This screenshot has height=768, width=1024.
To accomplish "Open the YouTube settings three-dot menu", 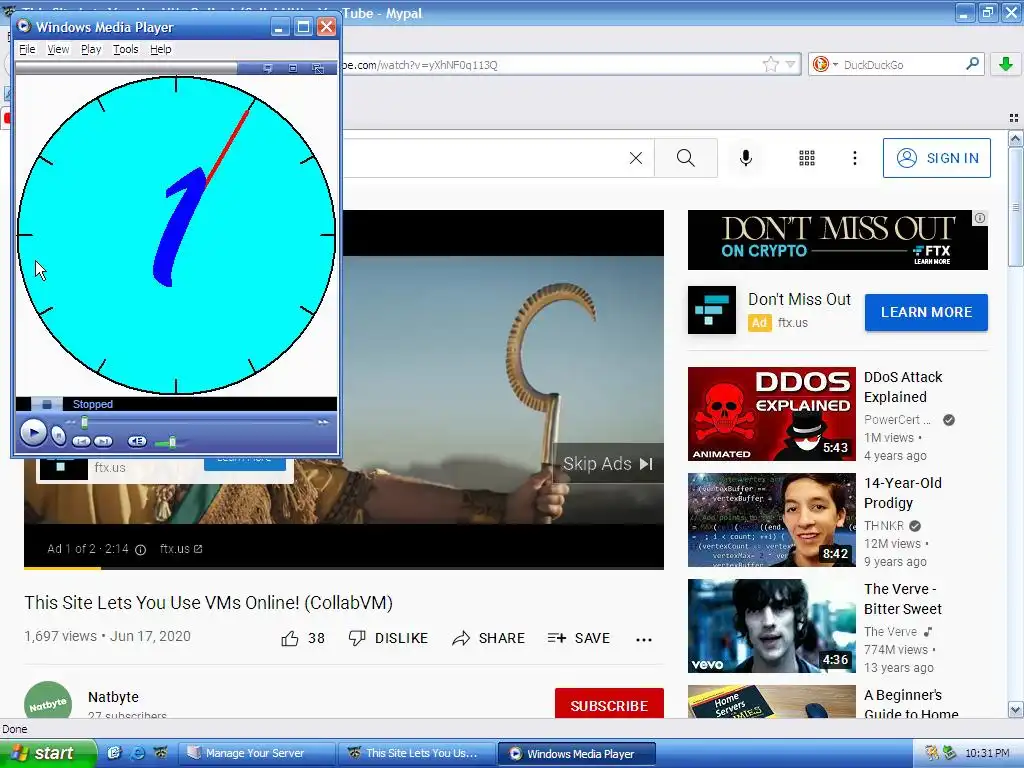I will (854, 158).
